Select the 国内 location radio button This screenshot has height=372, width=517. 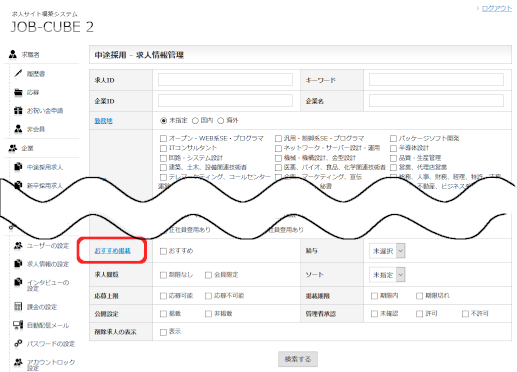(x=195, y=121)
